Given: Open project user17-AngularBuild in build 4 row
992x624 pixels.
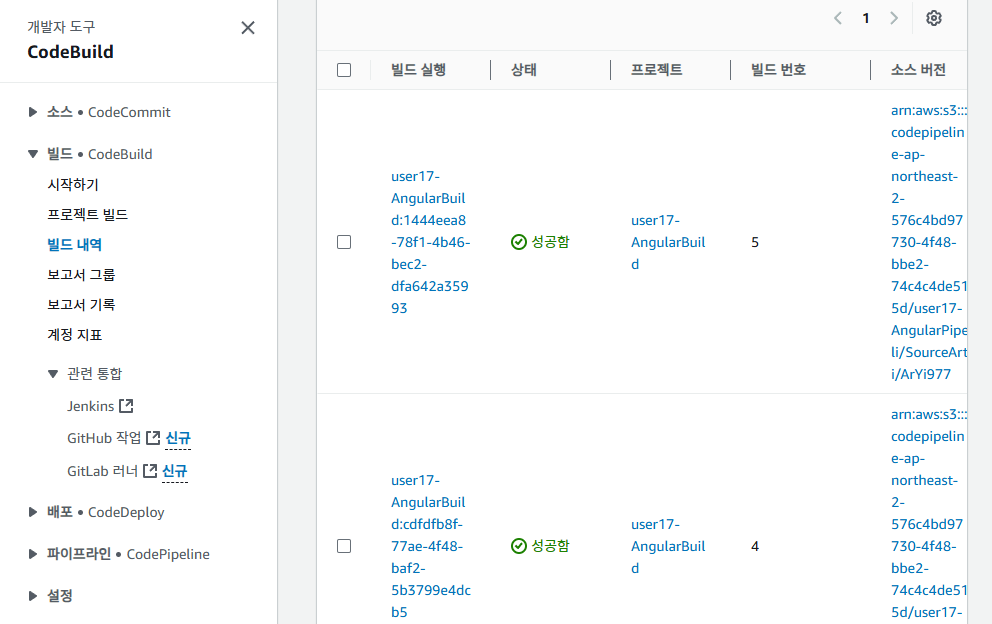Looking at the screenshot, I should [x=668, y=546].
